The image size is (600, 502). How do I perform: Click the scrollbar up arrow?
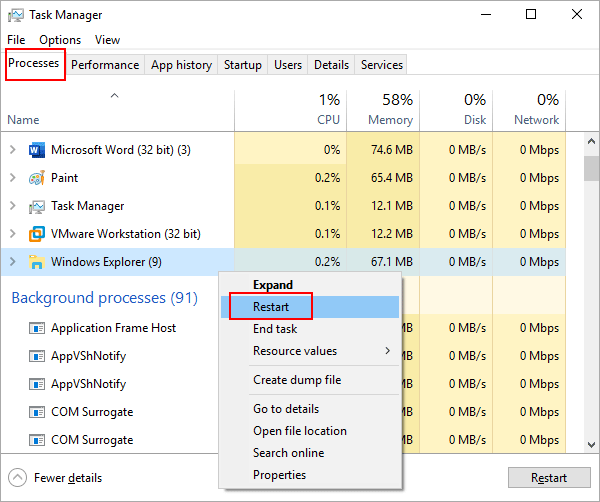[x=592, y=141]
